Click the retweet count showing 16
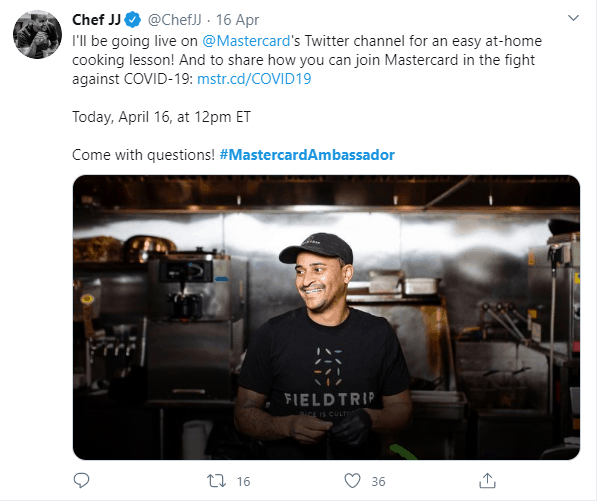Image resolution: width=599 pixels, height=501 pixels. click(x=243, y=481)
